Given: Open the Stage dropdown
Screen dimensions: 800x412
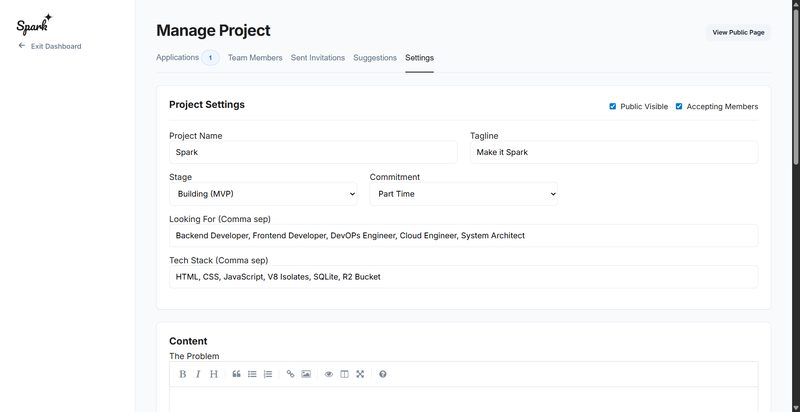Looking at the screenshot, I should [x=263, y=194].
